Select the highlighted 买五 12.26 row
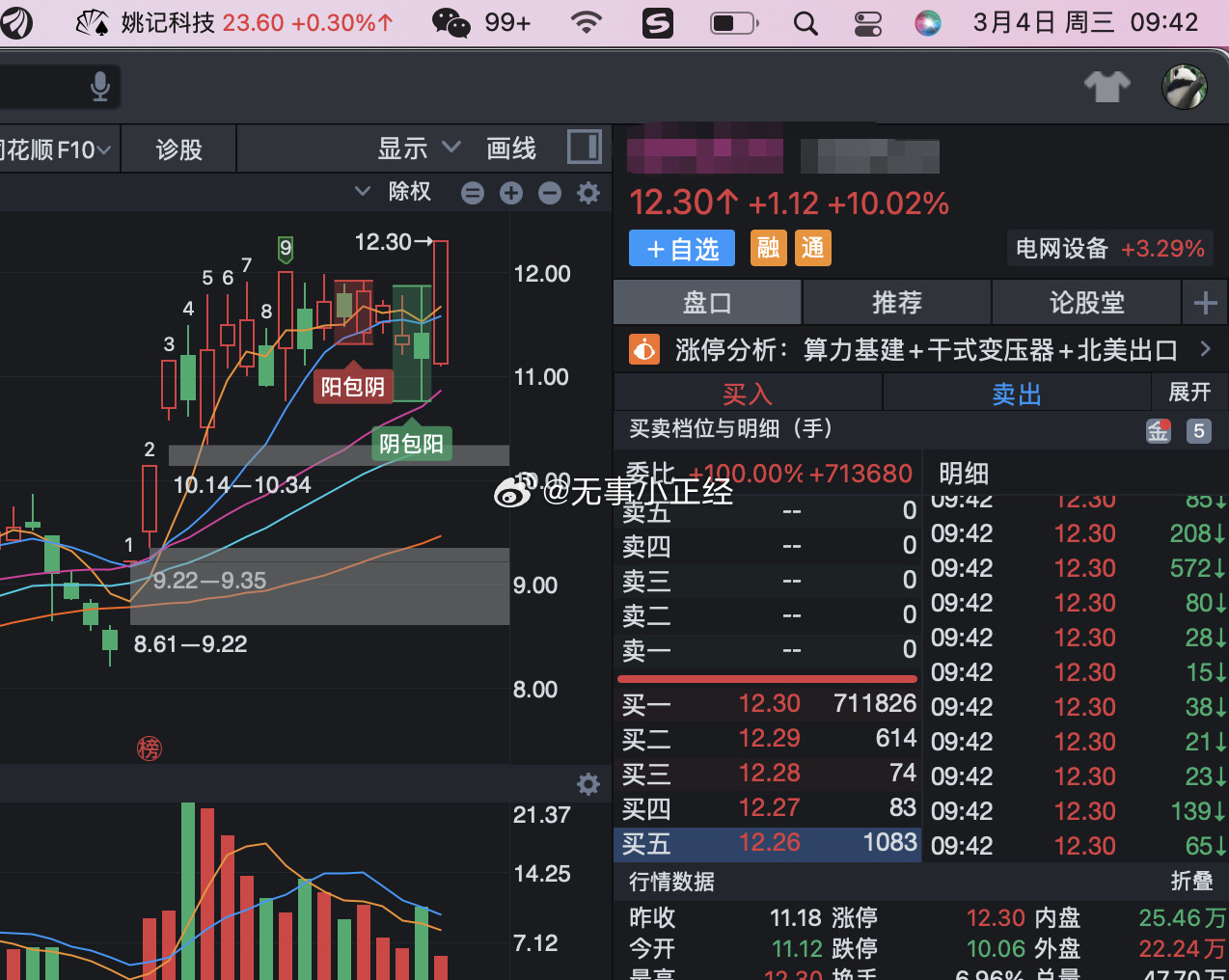1229x980 pixels. tap(768, 843)
